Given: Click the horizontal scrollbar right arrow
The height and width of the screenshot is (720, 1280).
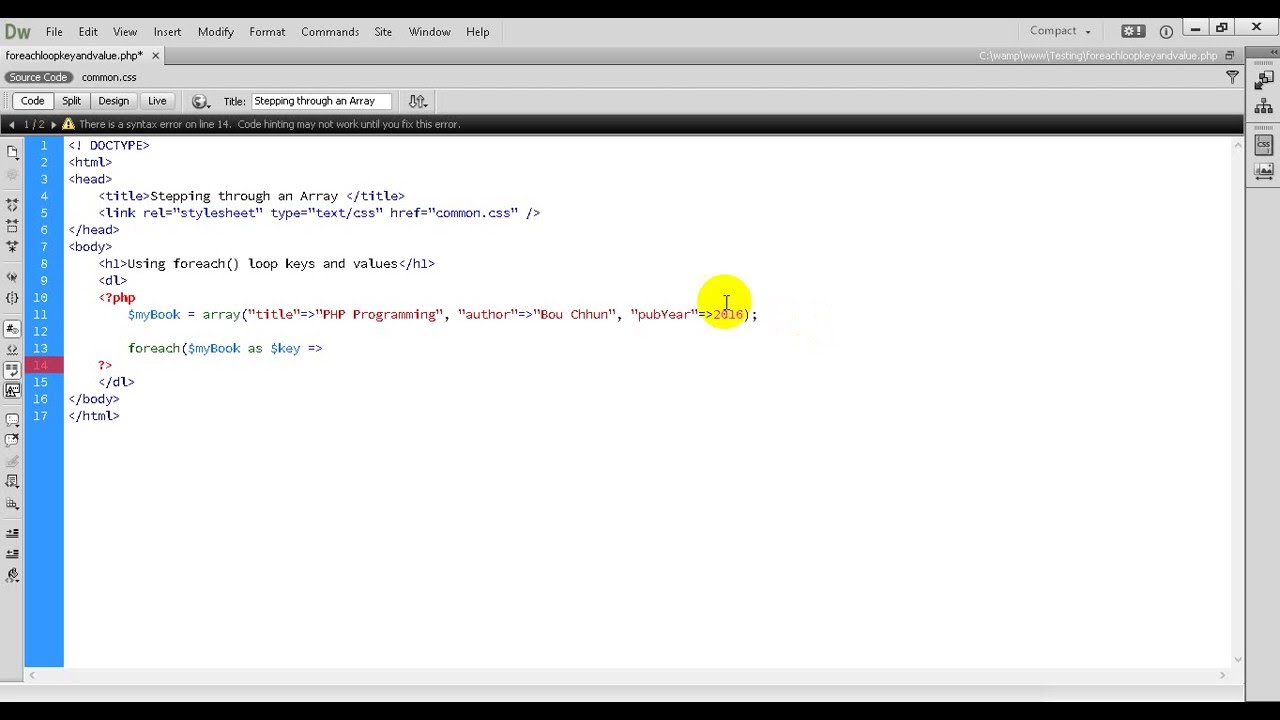Looking at the screenshot, I should coord(1222,675).
